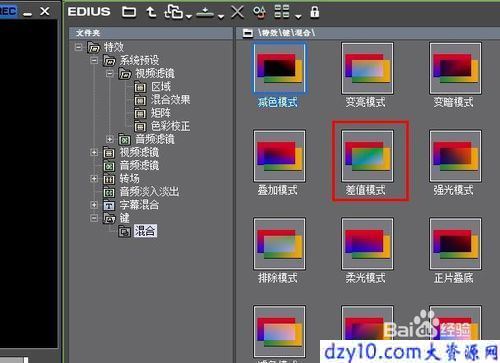Screen dimensions: 500x363
Task: Expand the top-level 视频滤镜 folder
Action: [x=94, y=152]
